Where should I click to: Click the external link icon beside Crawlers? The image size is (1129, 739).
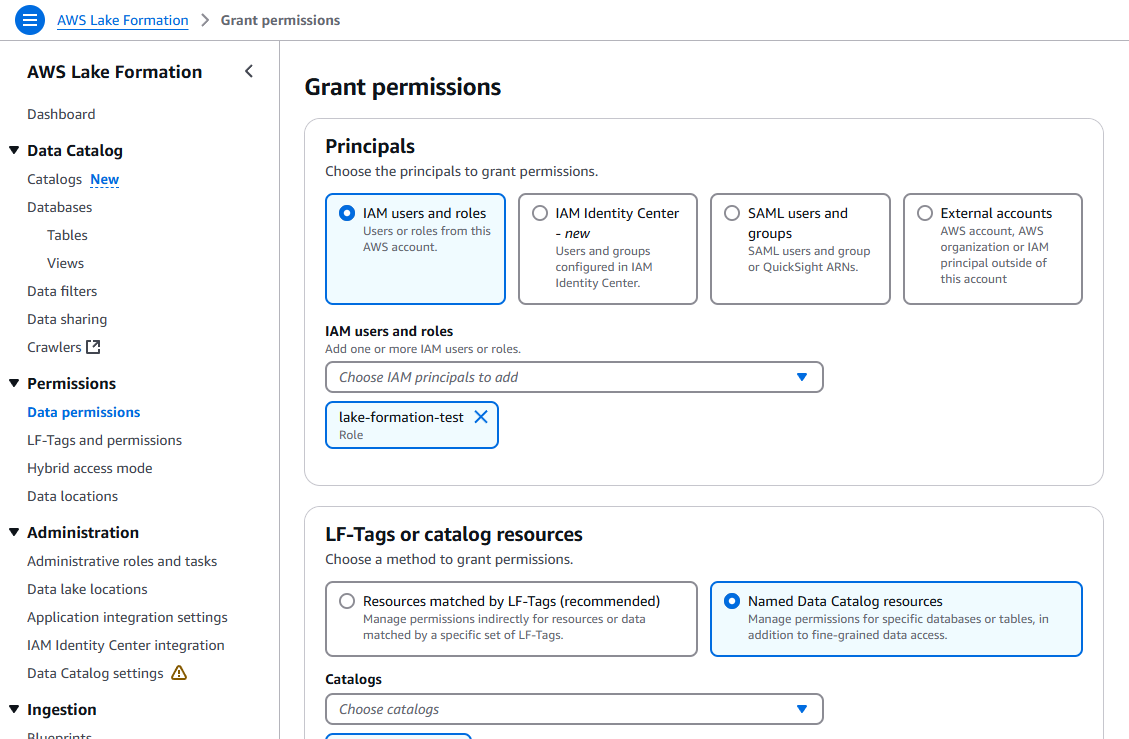pyautogui.click(x=94, y=347)
